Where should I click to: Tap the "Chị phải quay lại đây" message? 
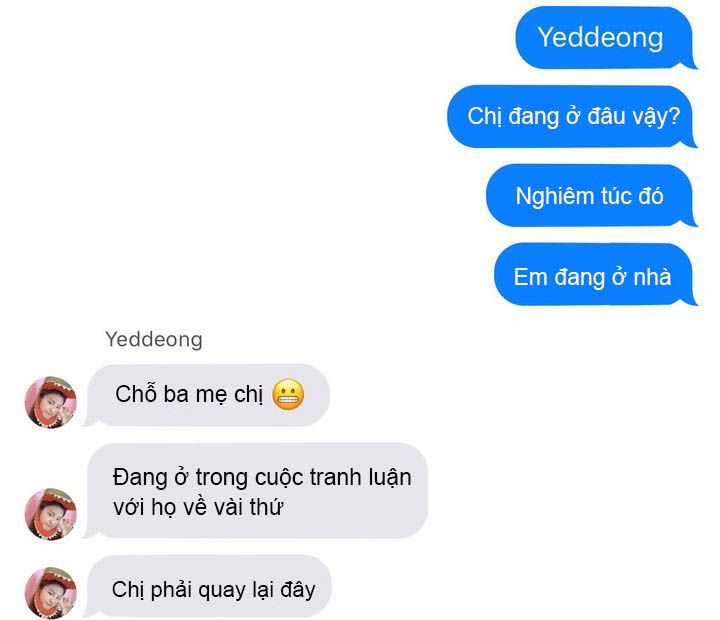pyautogui.click(x=208, y=586)
